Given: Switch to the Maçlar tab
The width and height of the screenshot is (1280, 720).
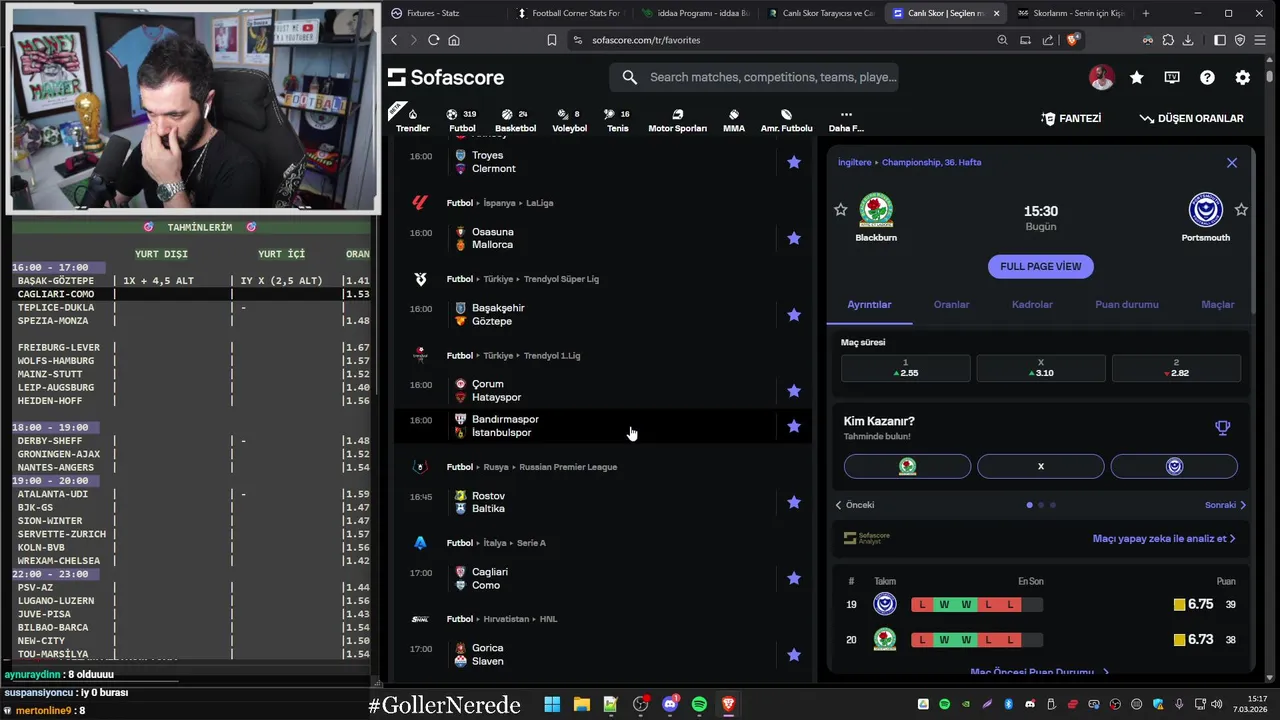Looking at the screenshot, I should (x=1218, y=304).
